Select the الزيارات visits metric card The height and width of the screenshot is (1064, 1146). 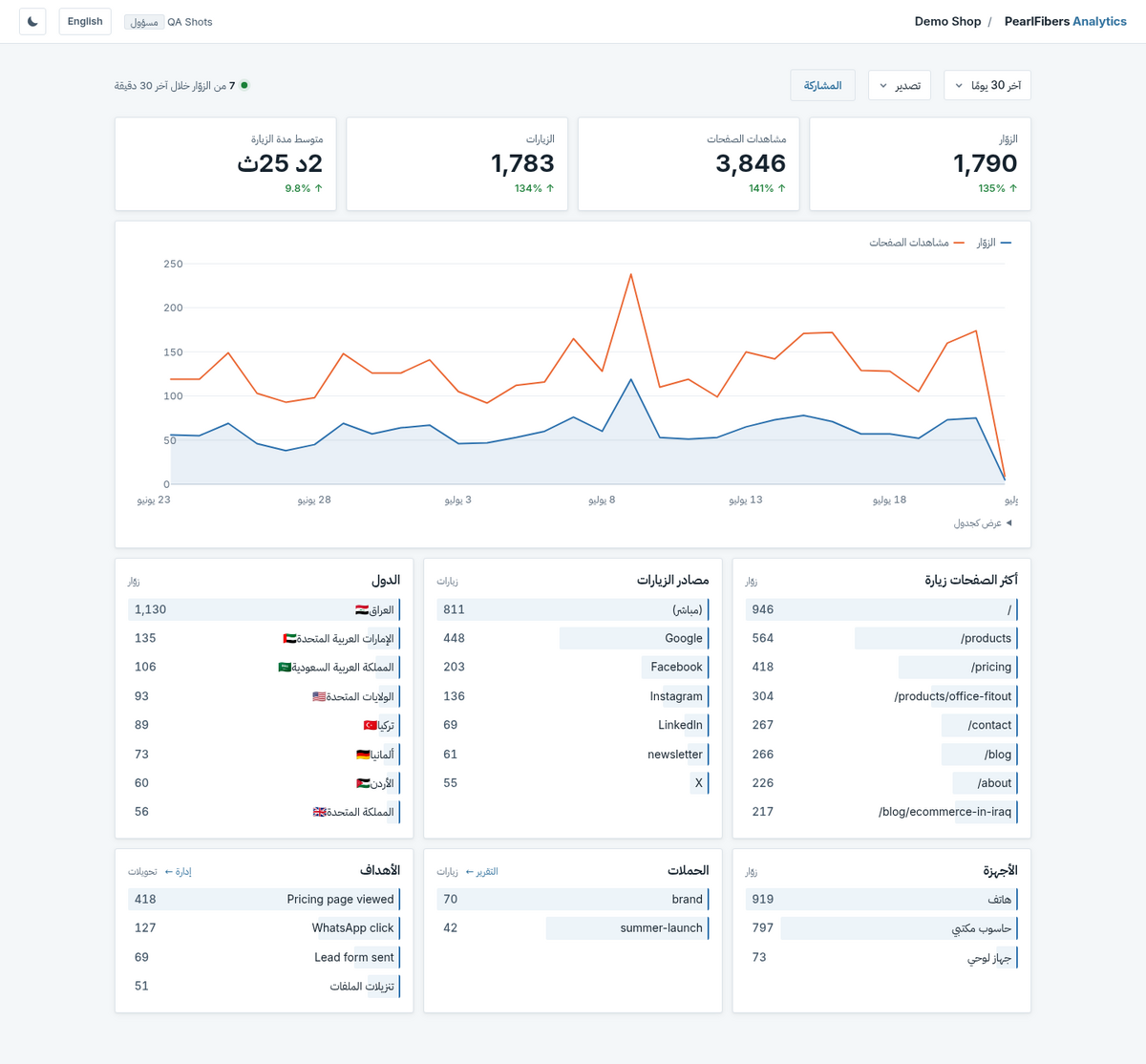click(457, 164)
